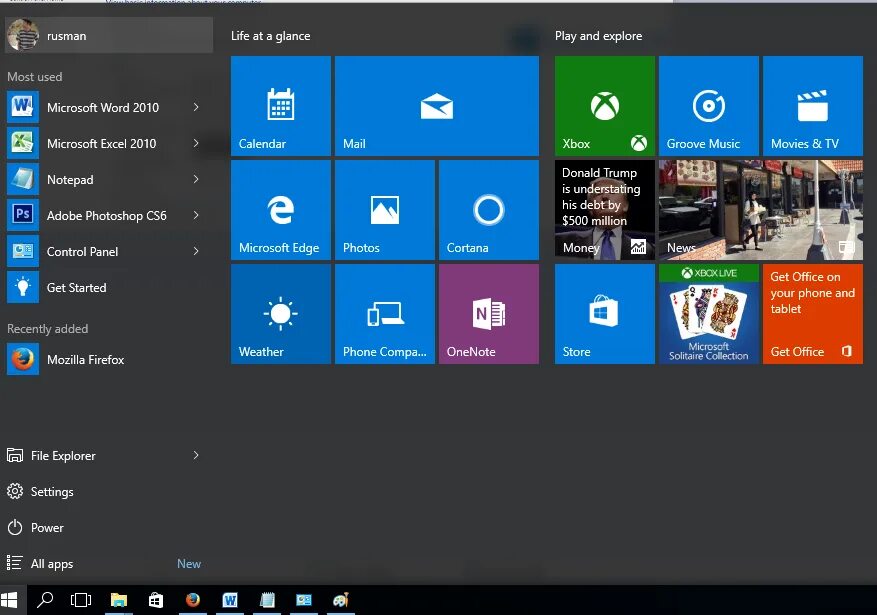This screenshot has width=877, height=615.
Task: Open the Store icon in the taskbar
Action: click(155, 600)
